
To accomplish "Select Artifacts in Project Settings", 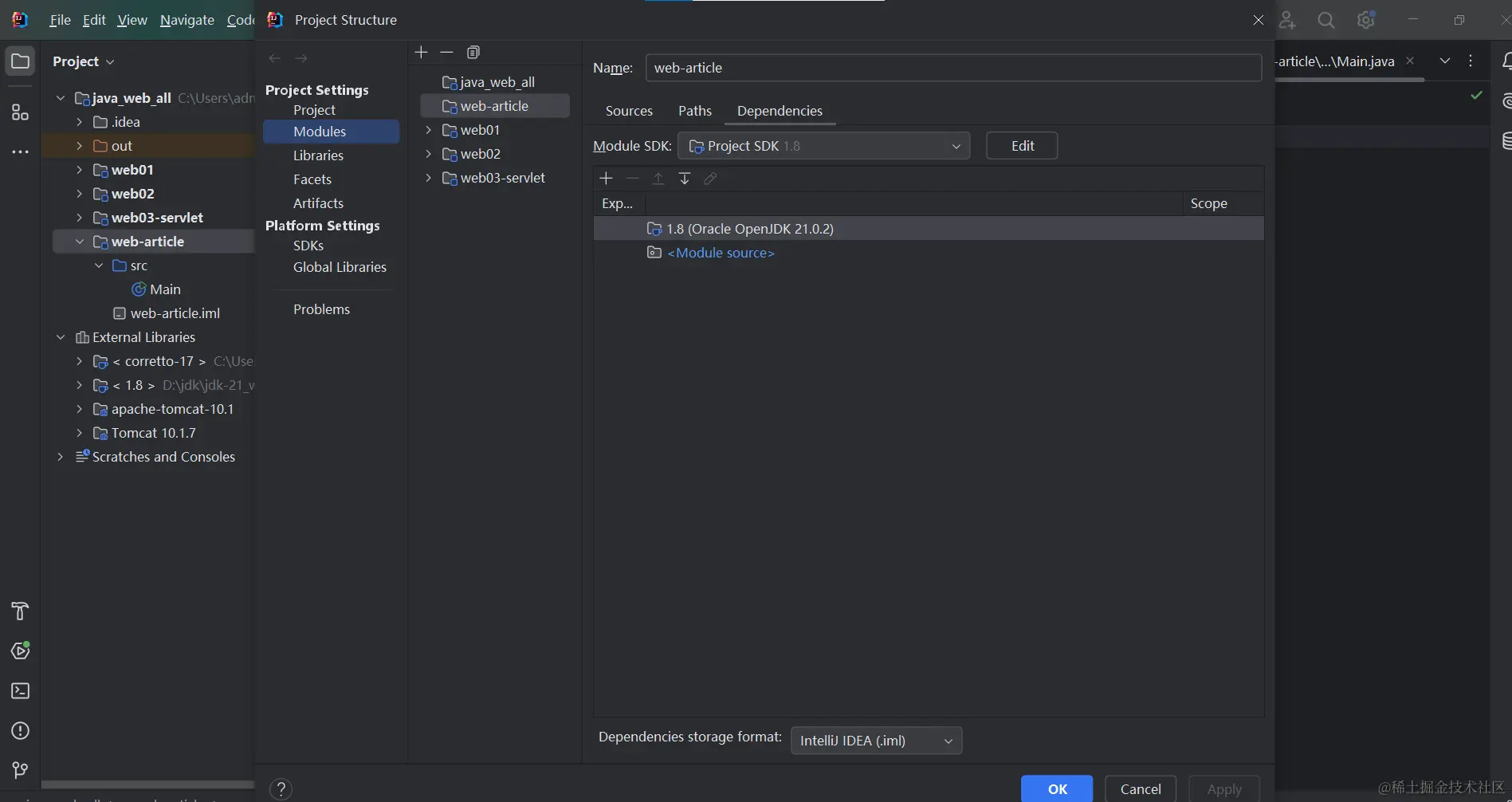I will [318, 203].
